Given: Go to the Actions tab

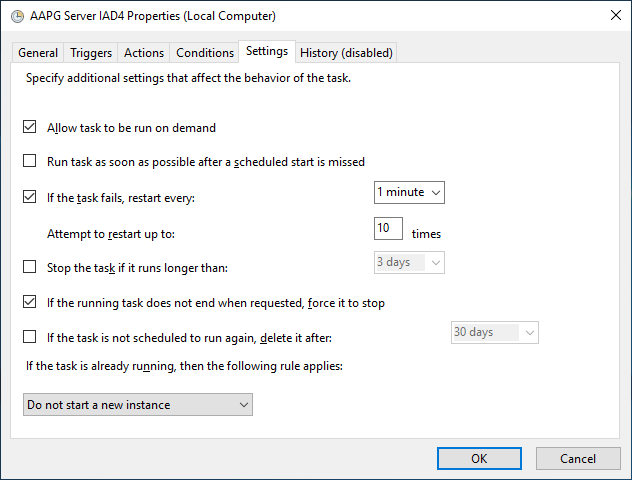Looking at the screenshot, I should [x=144, y=53].
